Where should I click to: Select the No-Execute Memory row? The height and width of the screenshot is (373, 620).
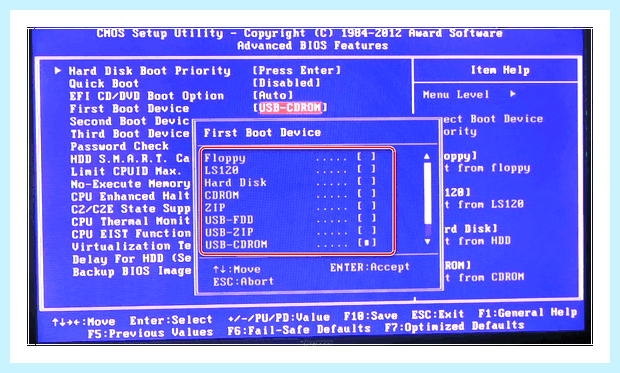tap(130, 184)
